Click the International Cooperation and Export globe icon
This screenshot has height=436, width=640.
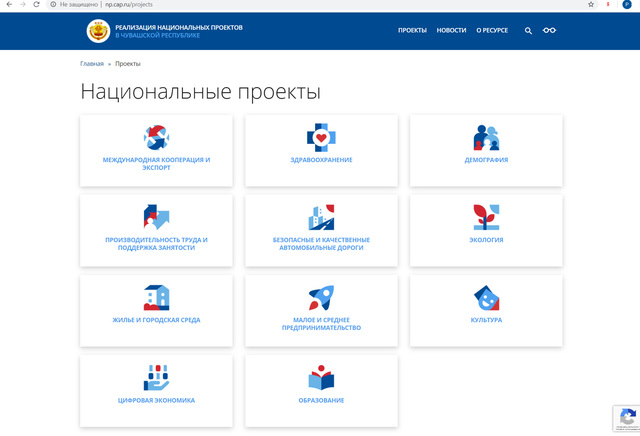tap(156, 137)
